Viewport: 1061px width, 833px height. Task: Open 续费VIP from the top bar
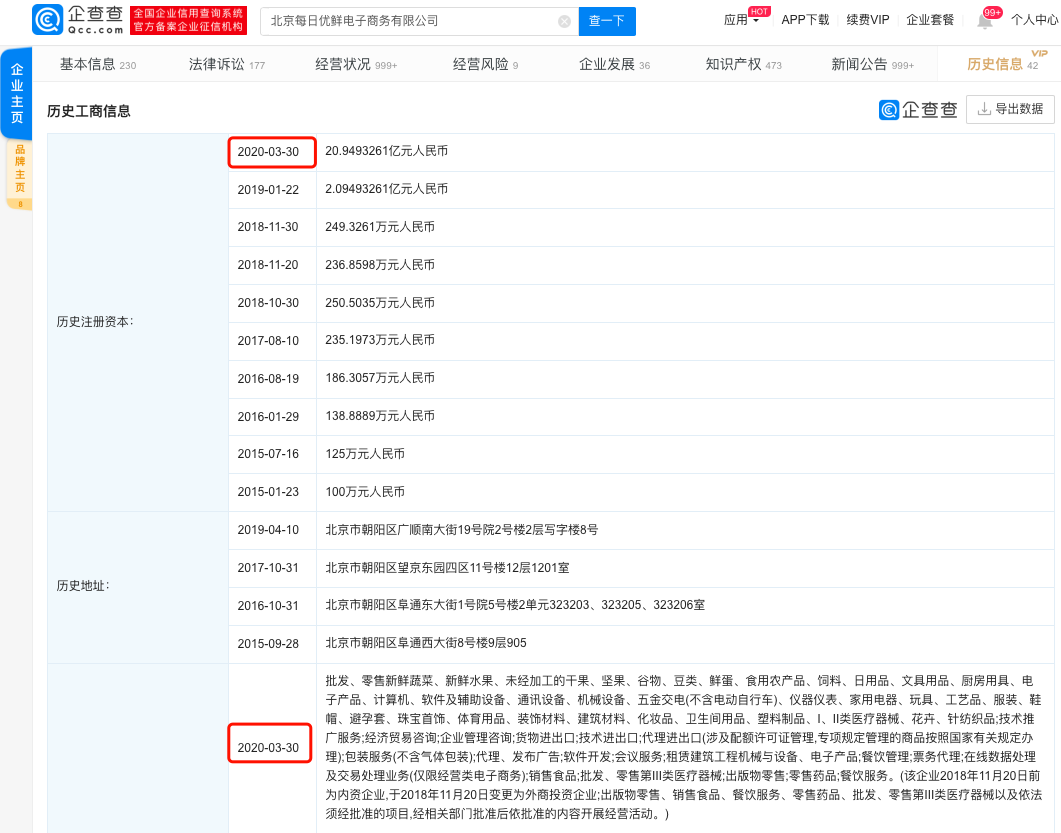tap(867, 20)
